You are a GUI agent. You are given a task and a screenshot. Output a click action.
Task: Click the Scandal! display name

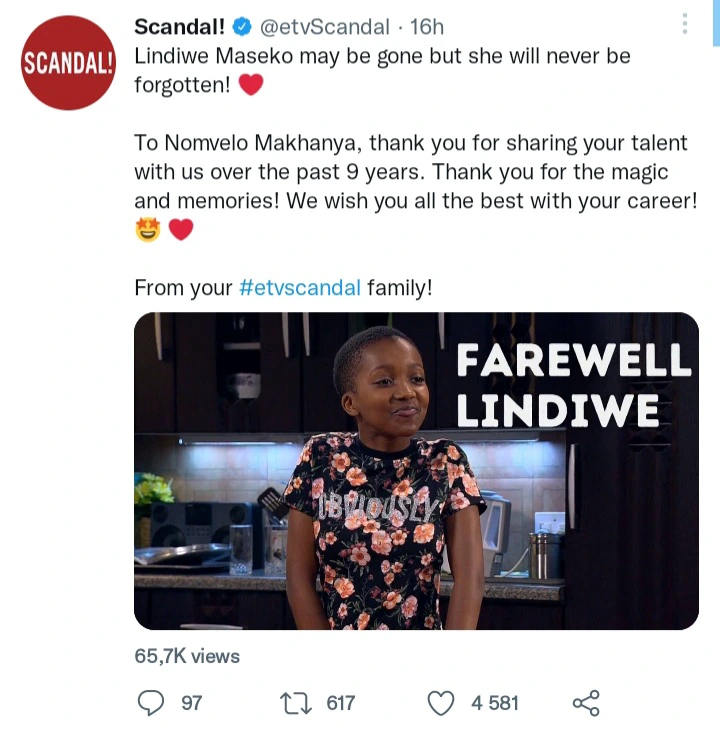180,27
